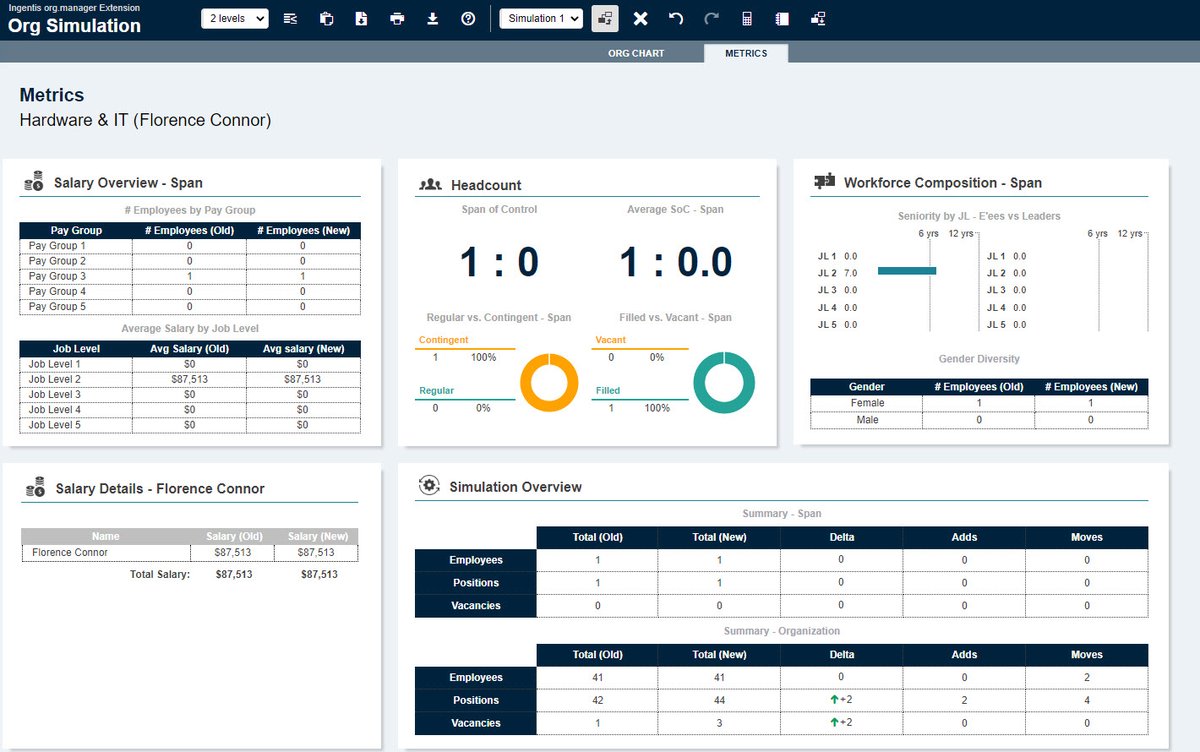Click the teal Filled donut chart
Image resolution: width=1200 pixels, height=752 pixels.
[724, 382]
